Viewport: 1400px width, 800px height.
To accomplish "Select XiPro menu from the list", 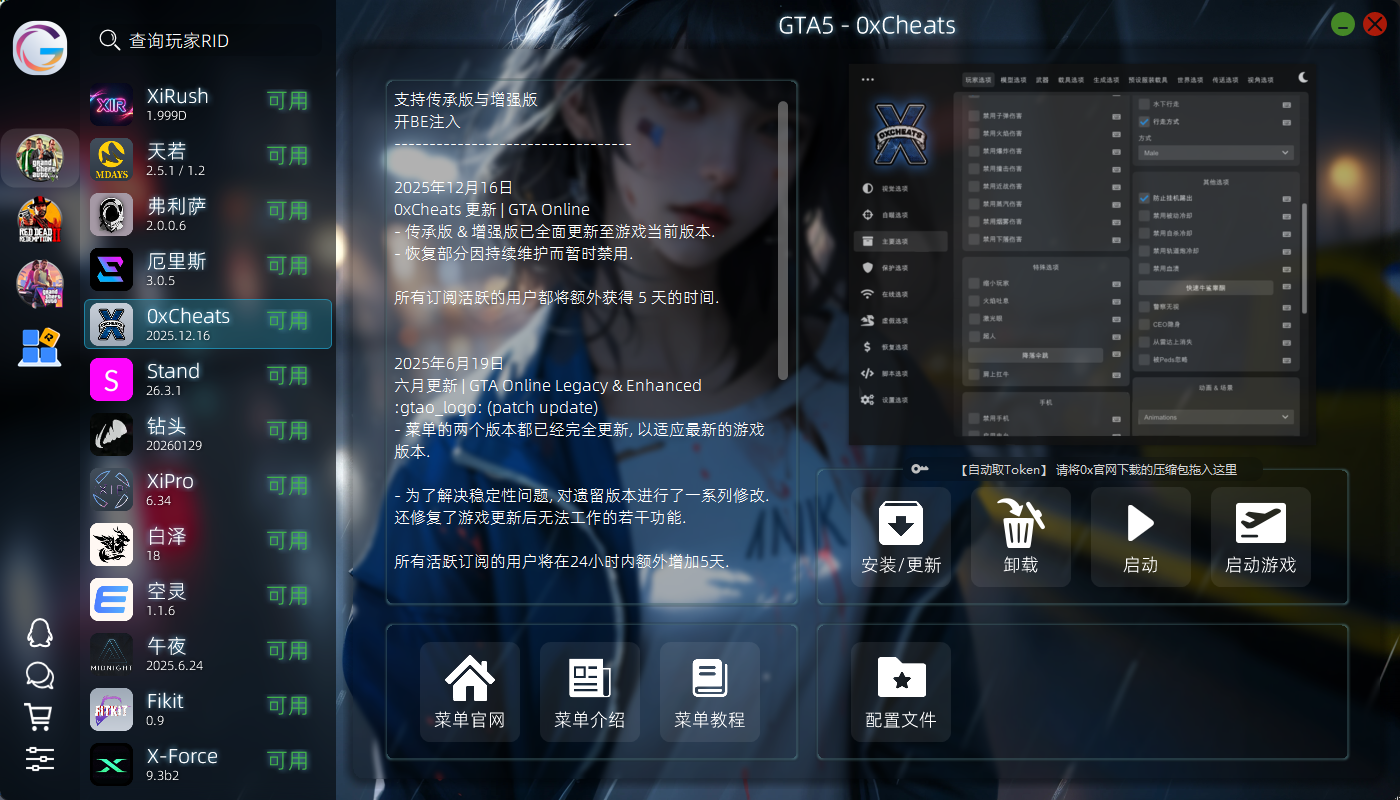I will [x=208, y=489].
